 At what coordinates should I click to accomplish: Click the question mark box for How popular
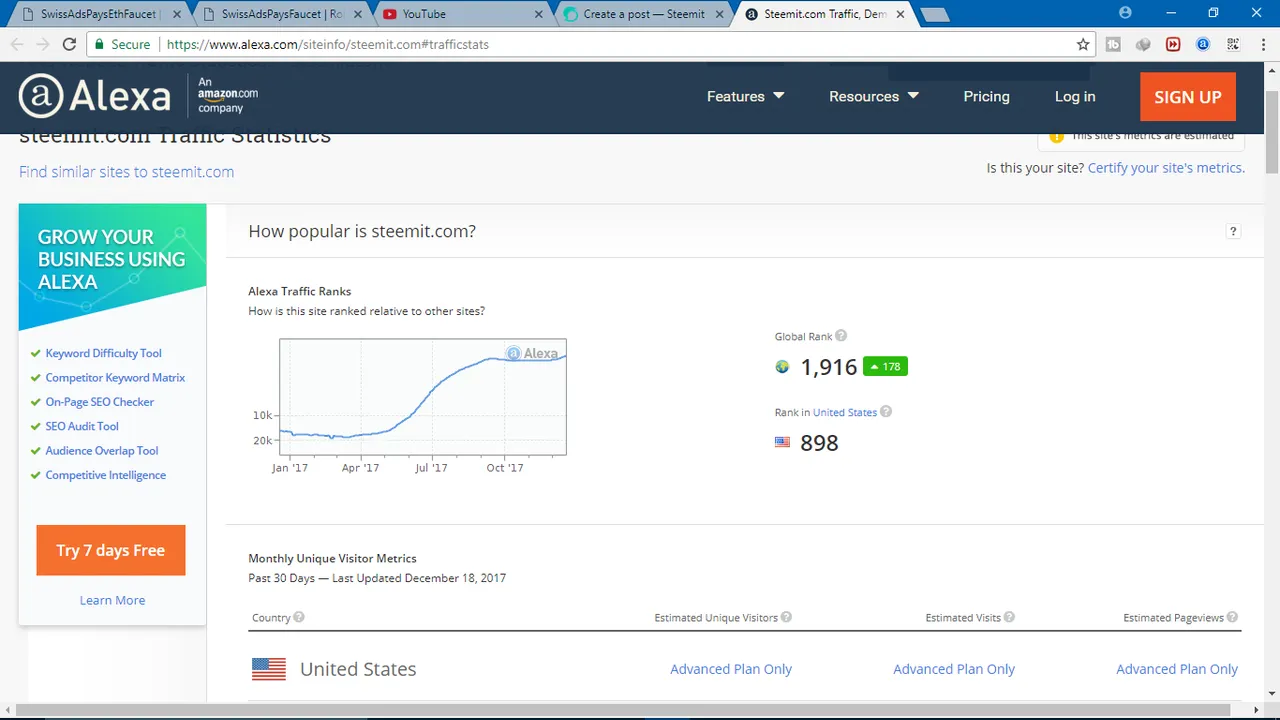[x=1233, y=231]
